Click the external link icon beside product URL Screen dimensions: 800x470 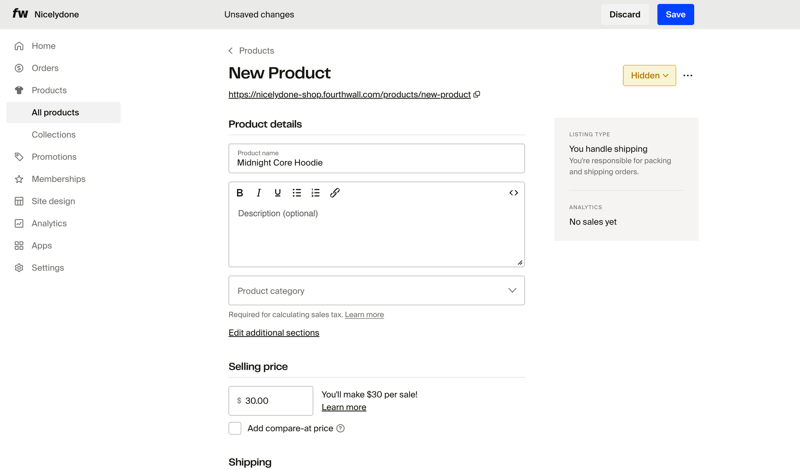click(x=477, y=95)
